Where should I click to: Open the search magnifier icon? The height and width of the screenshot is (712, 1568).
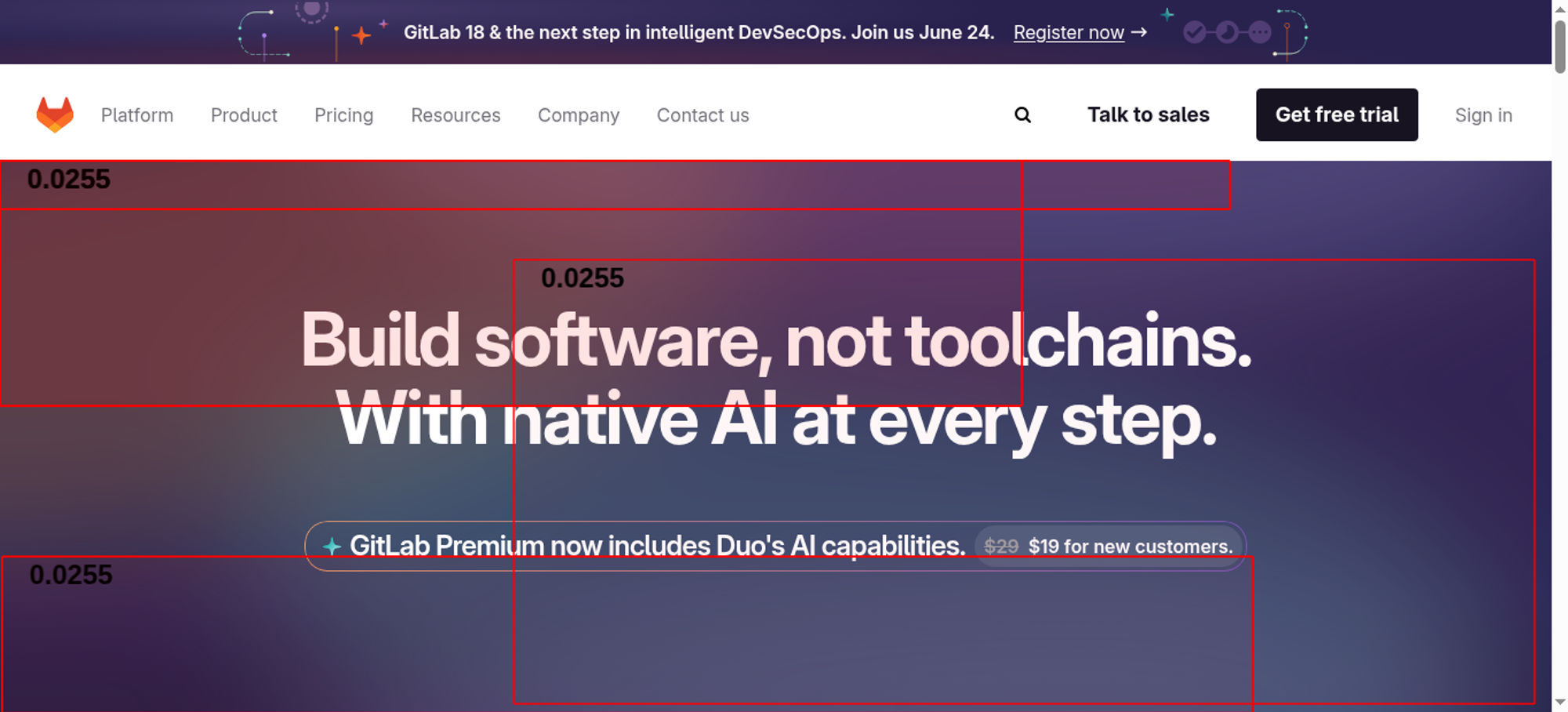pyautogui.click(x=1022, y=115)
